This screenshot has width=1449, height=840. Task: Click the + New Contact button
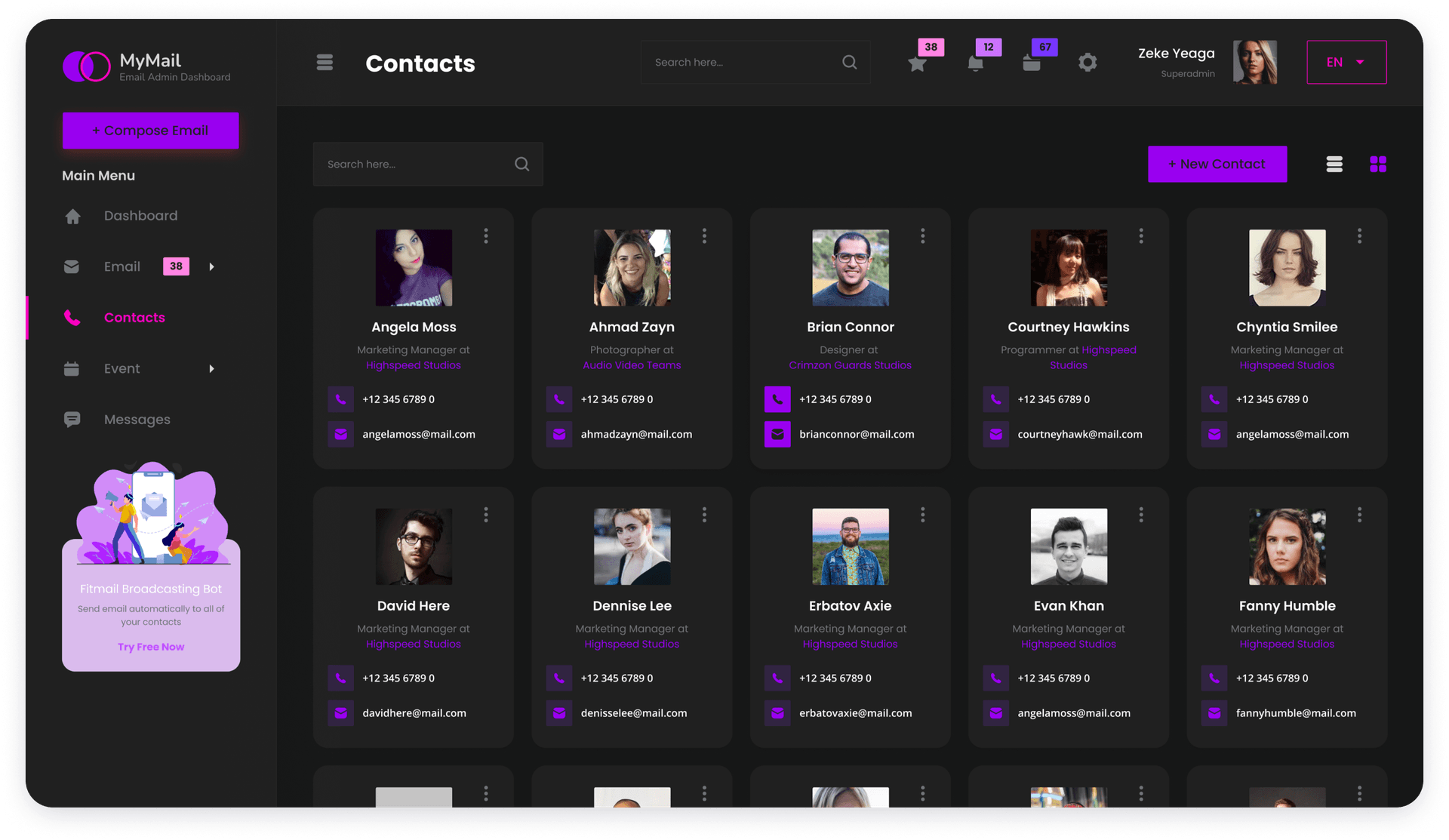tap(1217, 164)
